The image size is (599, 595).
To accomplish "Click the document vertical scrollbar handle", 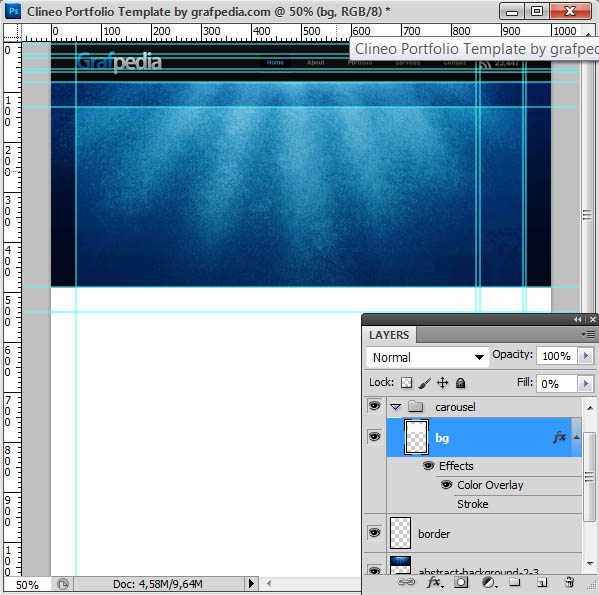I will (587, 215).
